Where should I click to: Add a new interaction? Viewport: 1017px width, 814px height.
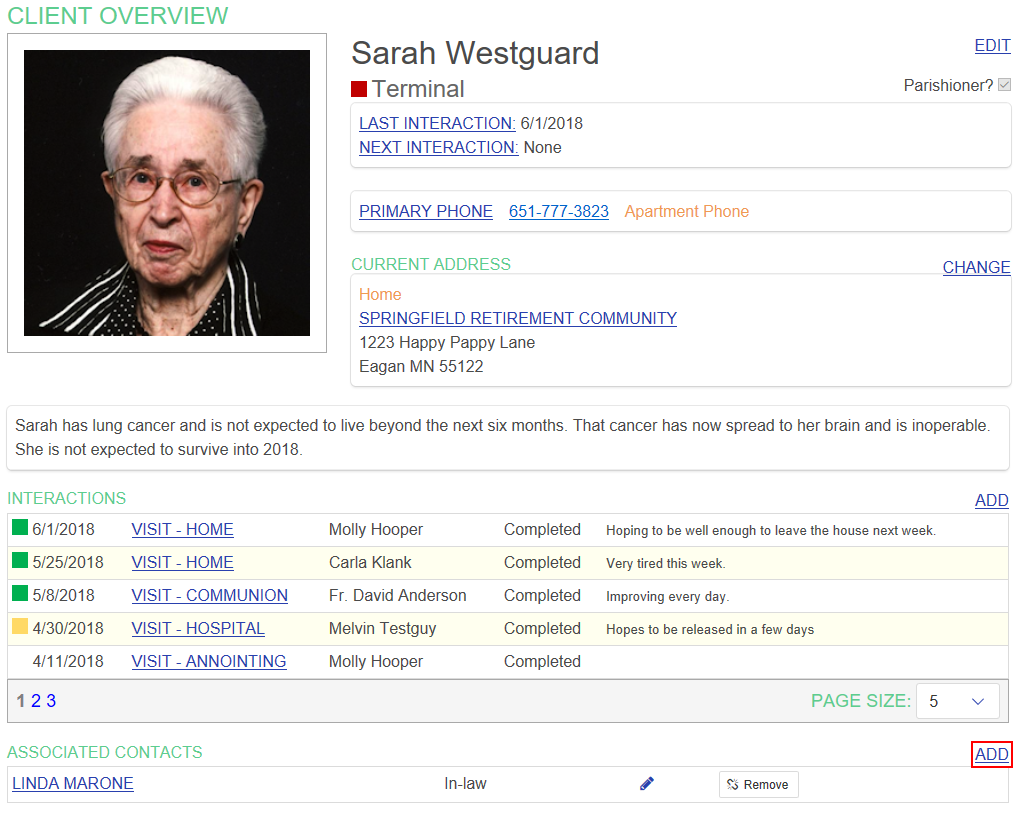tap(991, 500)
